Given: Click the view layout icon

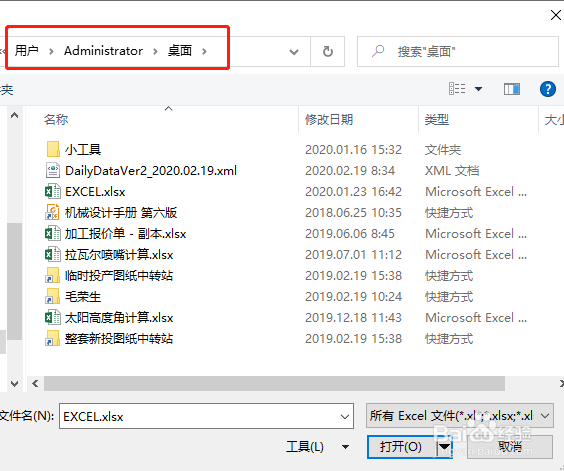Looking at the screenshot, I should pyautogui.click(x=457, y=89).
